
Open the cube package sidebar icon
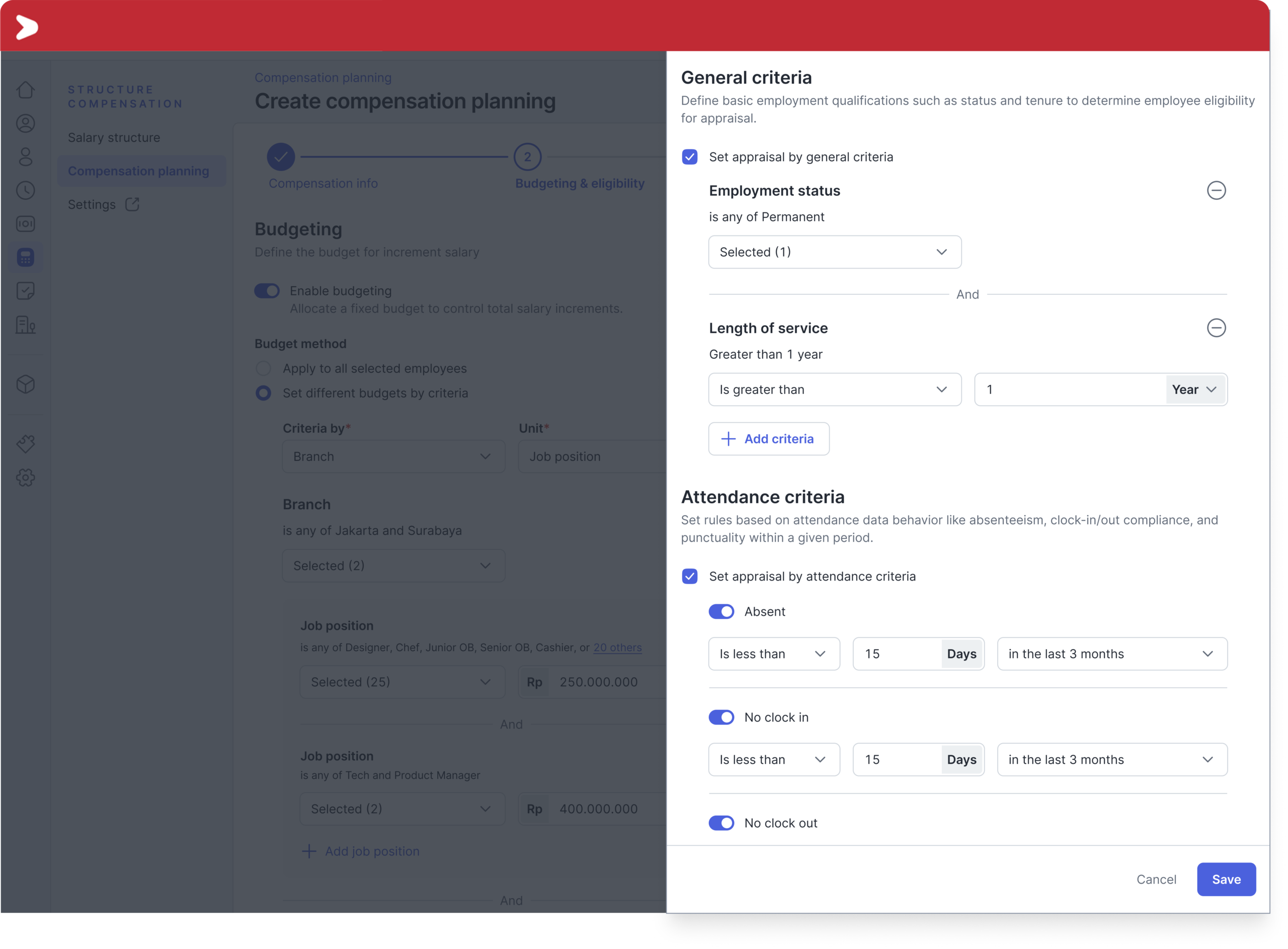25,384
